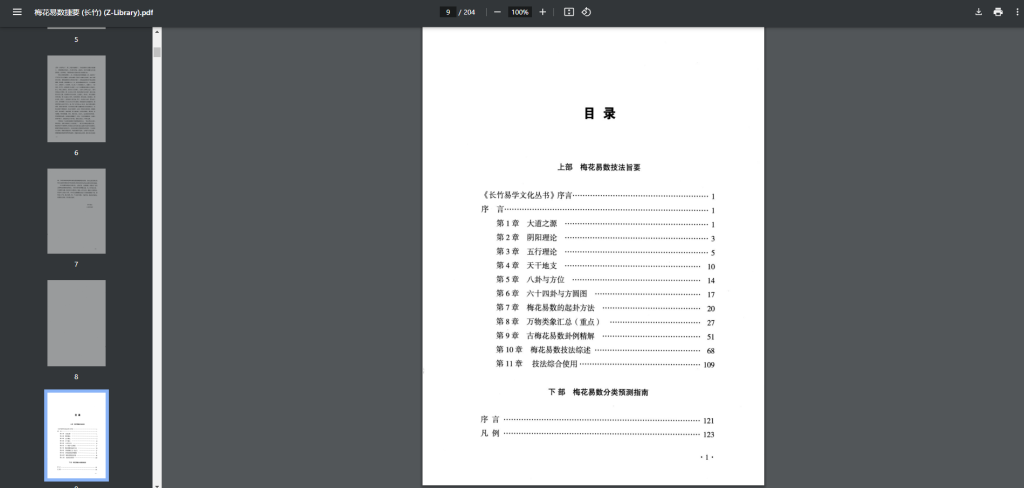Click the fit to page icon
Viewport: 1024px width, 488px height.
click(x=569, y=12)
